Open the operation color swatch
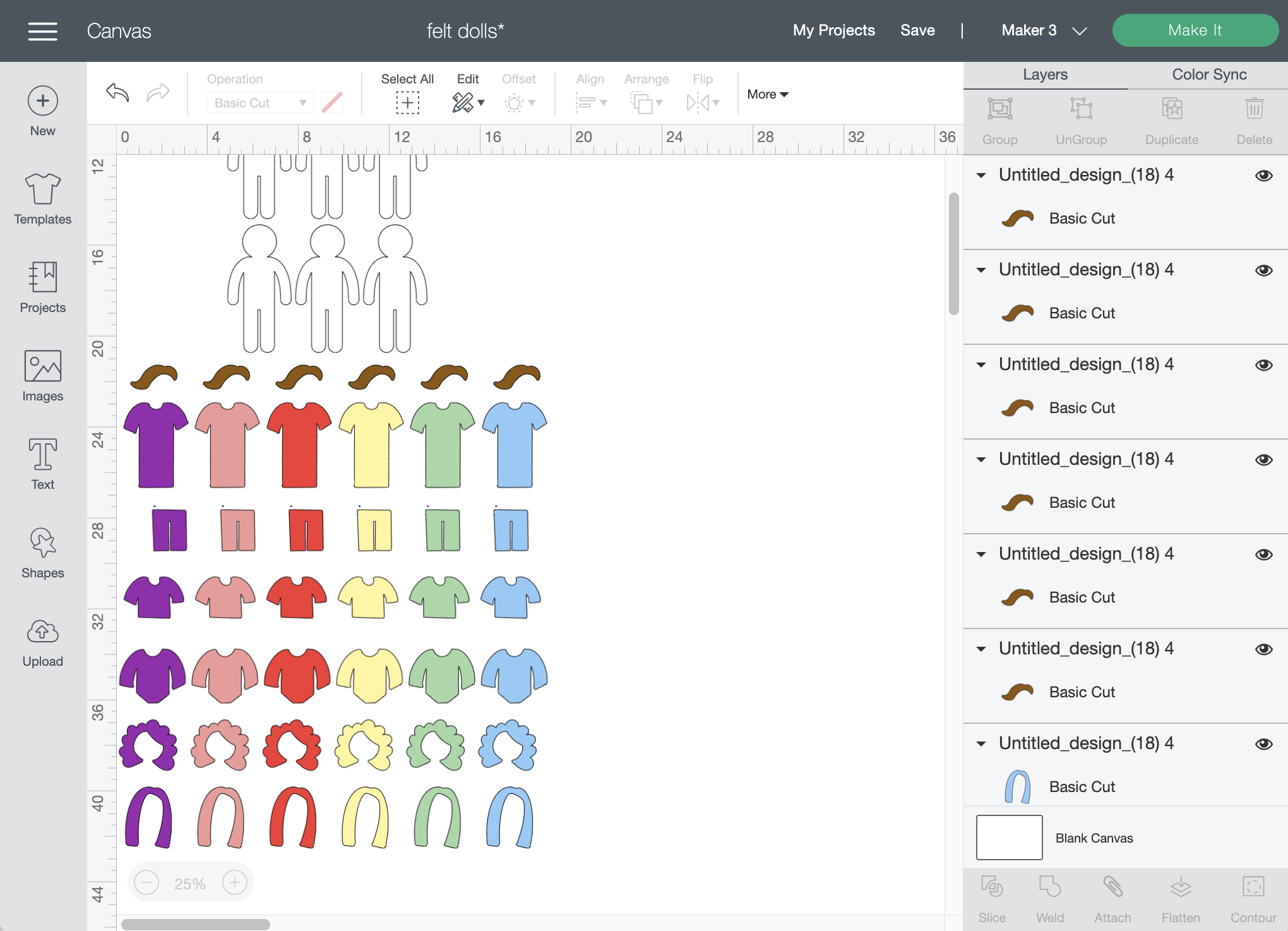1288x931 pixels. tap(332, 102)
